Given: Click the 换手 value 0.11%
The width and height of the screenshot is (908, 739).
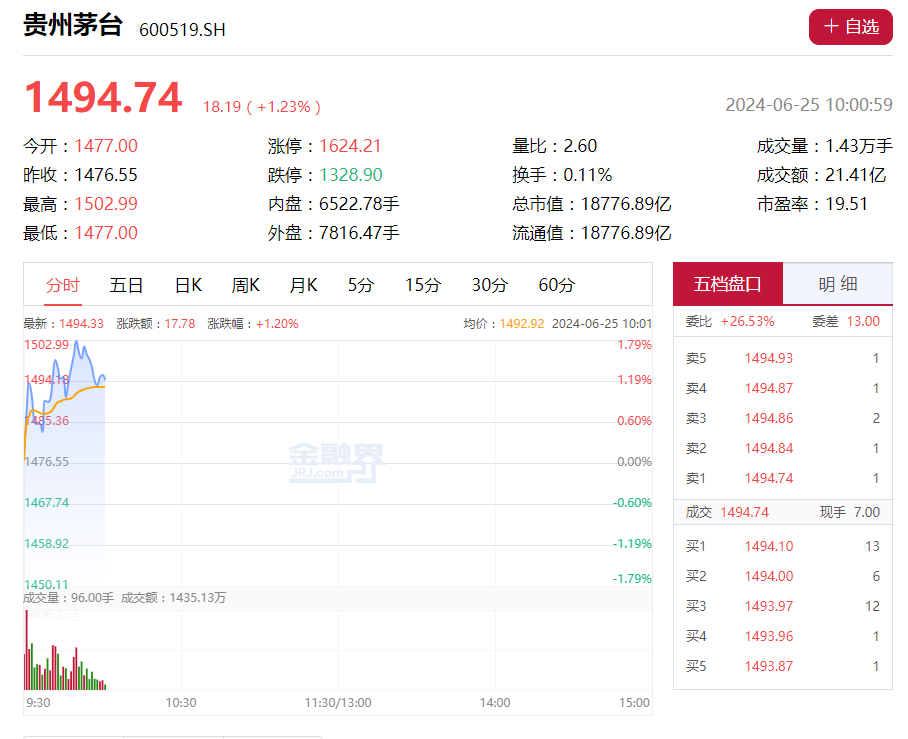Looking at the screenshot, I should tap(588, 175).
